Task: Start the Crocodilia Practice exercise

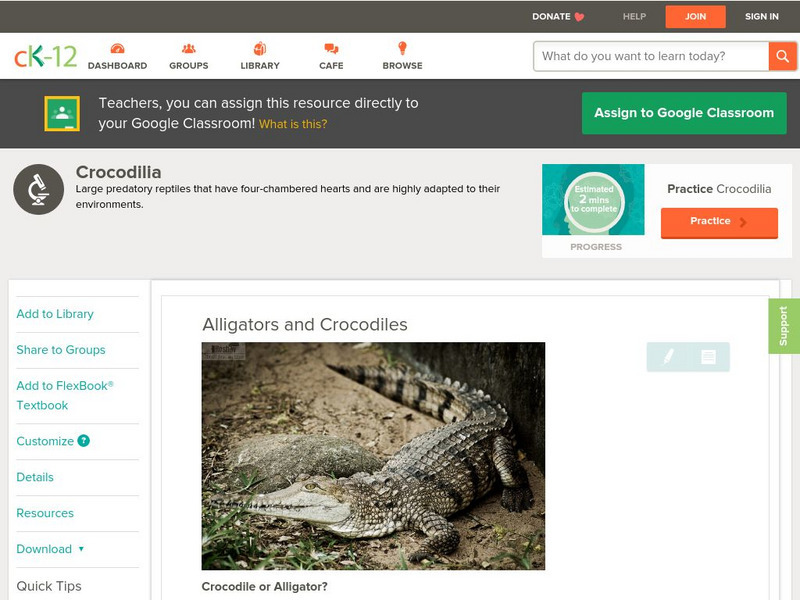Action: pyautogui.click(x=718, y=221)
